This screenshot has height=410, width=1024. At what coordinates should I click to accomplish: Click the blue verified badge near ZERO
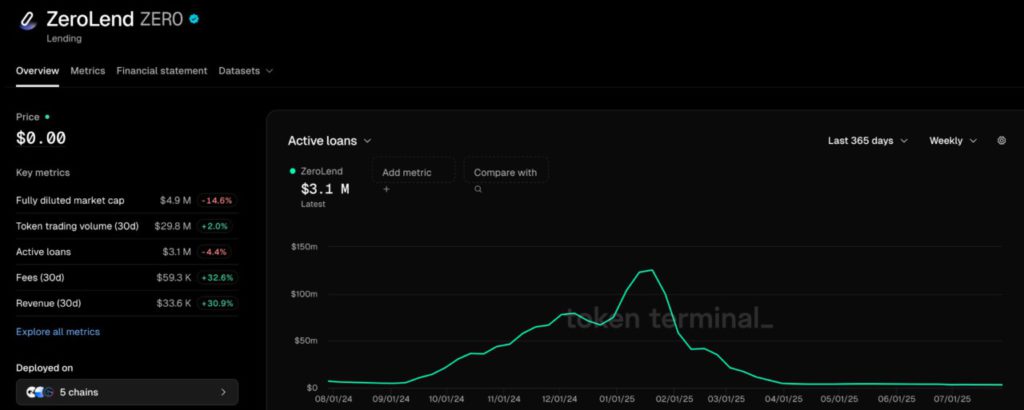[x=194, y=18]
